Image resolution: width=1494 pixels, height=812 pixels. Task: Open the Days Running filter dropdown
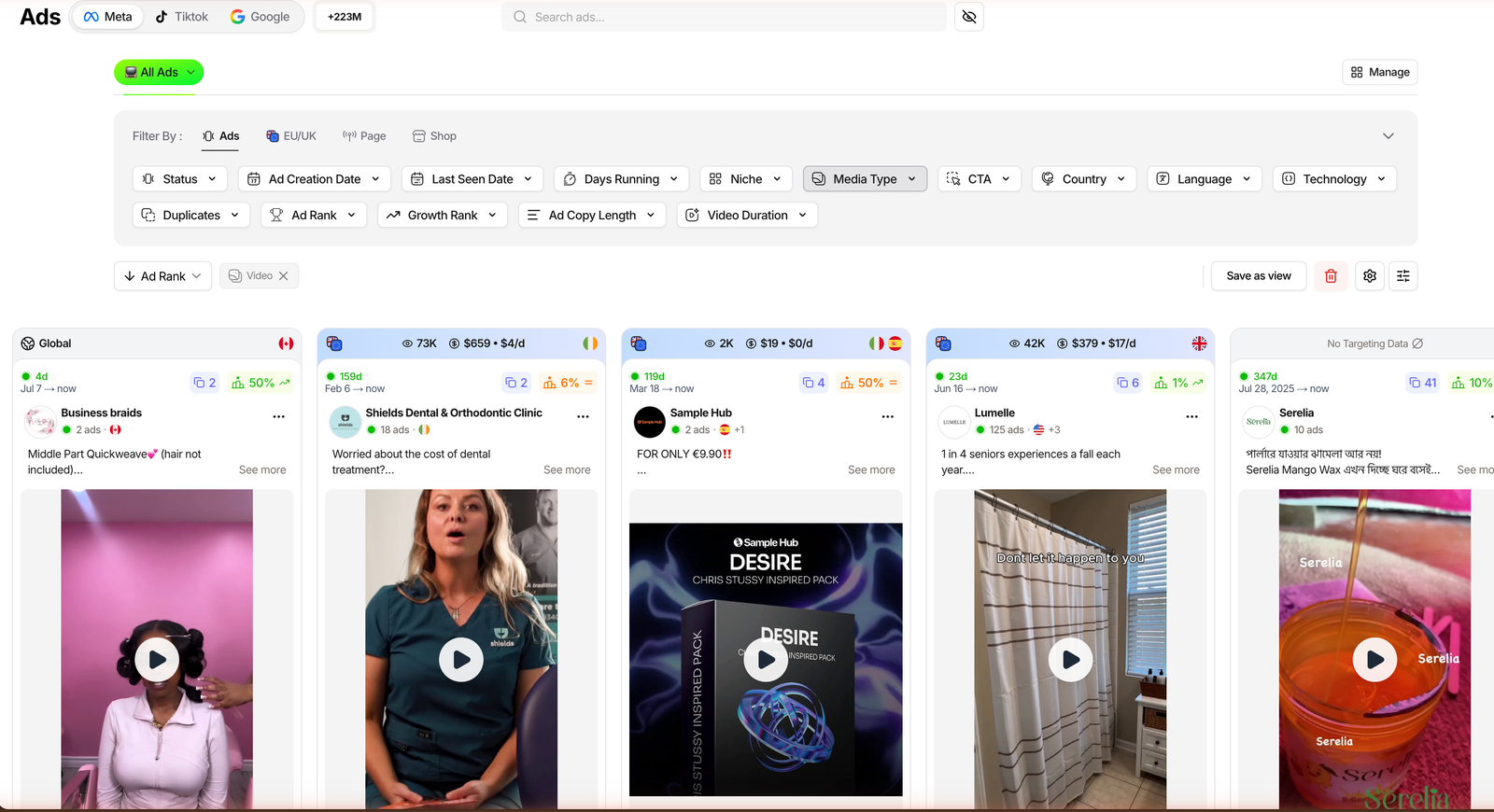coord(622,179)
